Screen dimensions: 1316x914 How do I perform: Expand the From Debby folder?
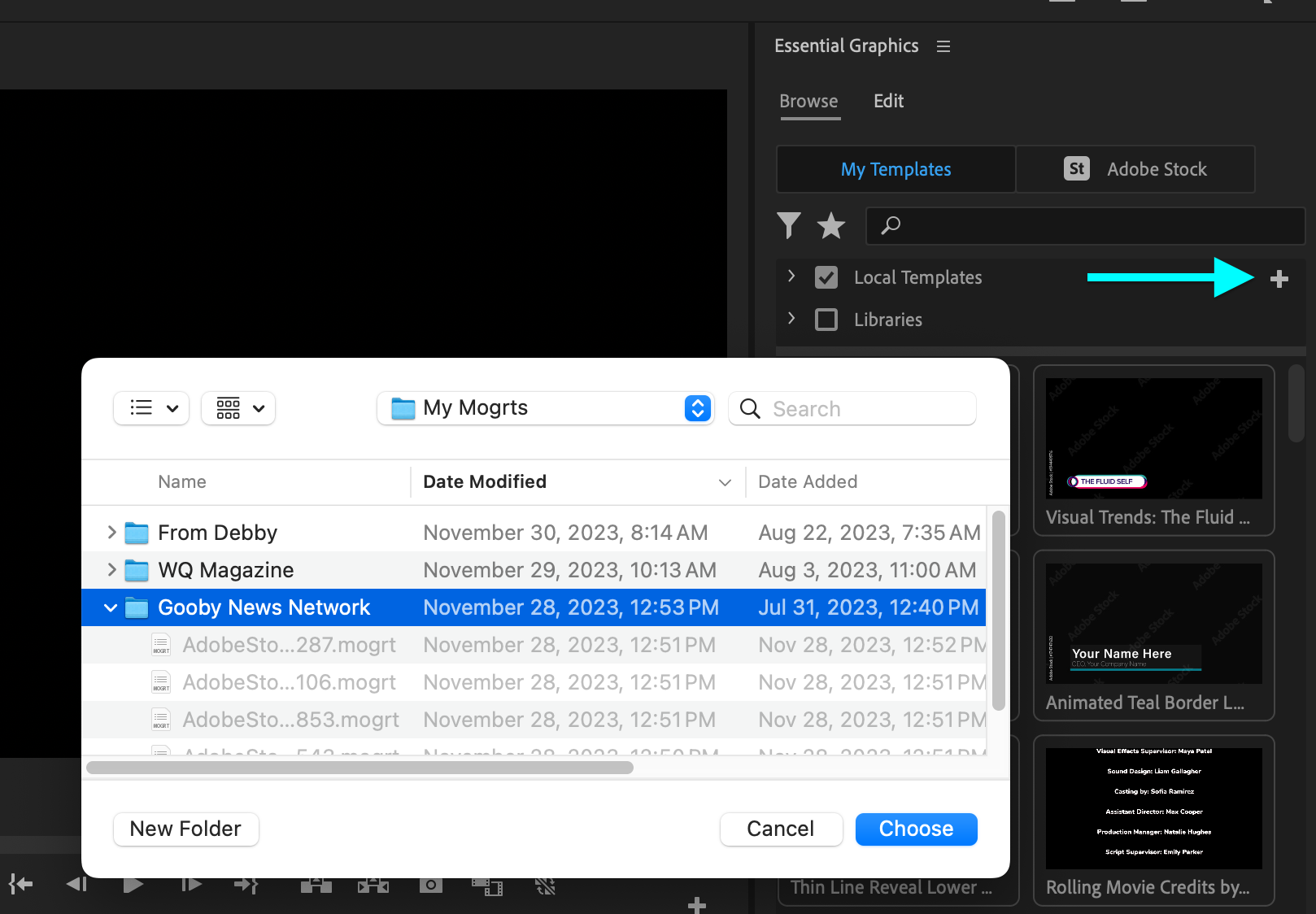tap(111, 533)
